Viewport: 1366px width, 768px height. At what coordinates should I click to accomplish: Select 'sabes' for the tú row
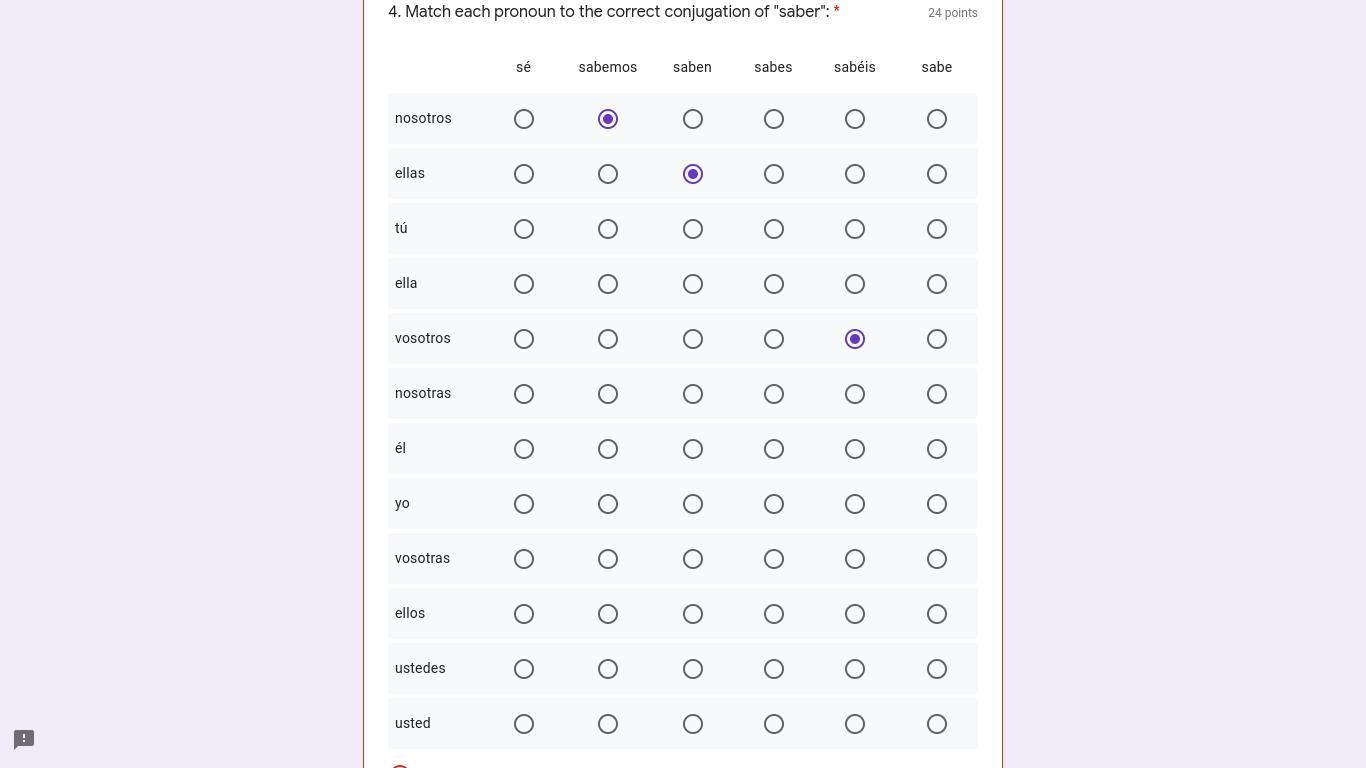tap(773, 229)
